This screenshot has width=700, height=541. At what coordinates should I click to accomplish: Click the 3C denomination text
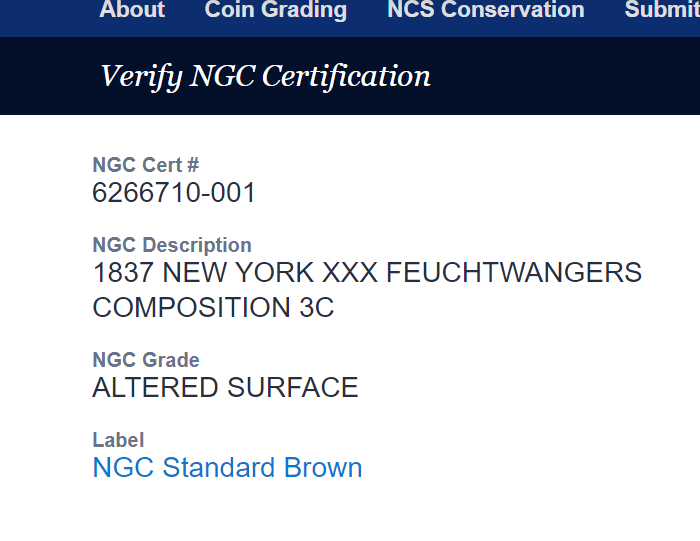[316, 308]
